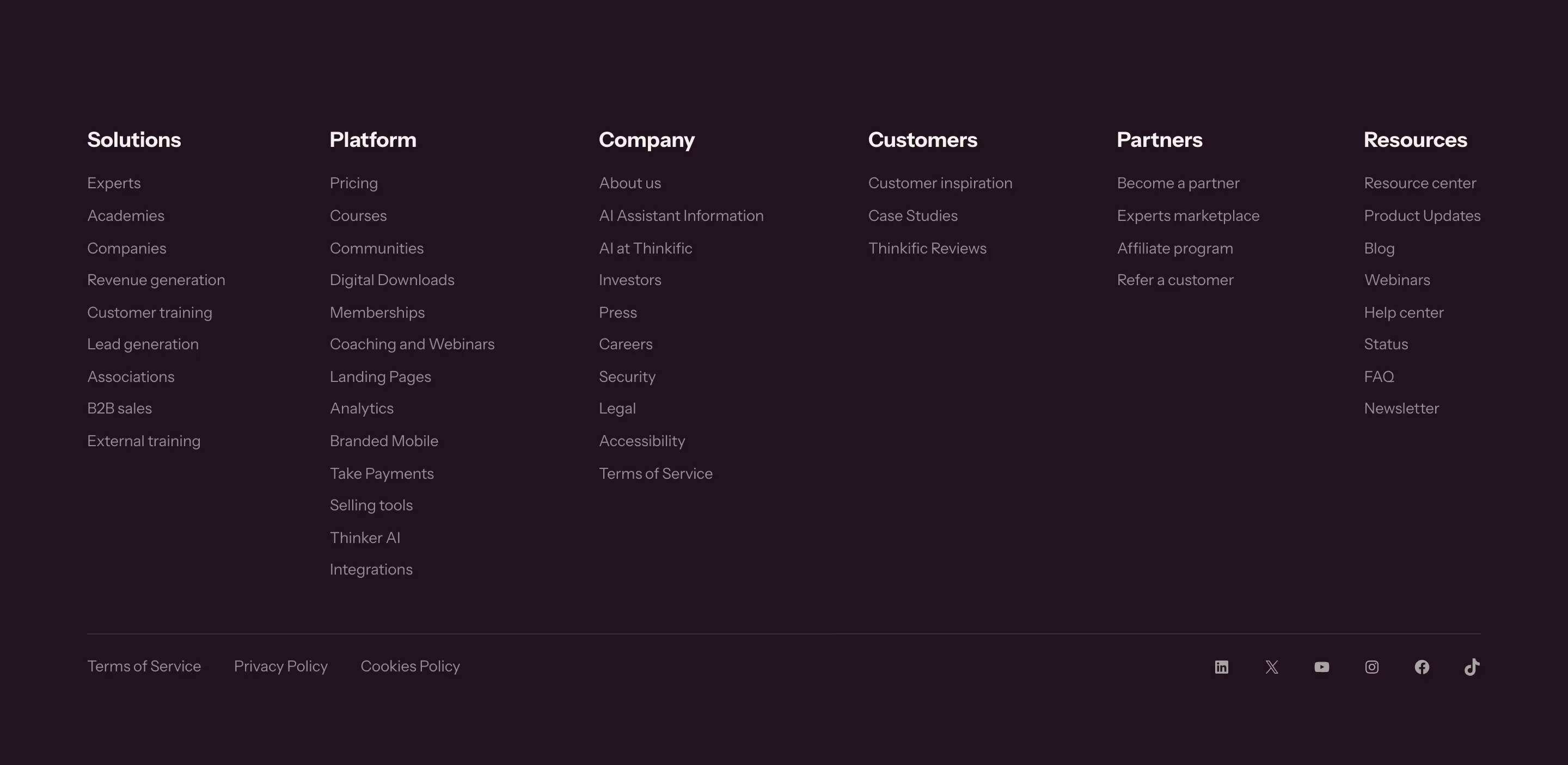Open the Instagram social icon
The image size is (1568, 765).
(1371, 667)
